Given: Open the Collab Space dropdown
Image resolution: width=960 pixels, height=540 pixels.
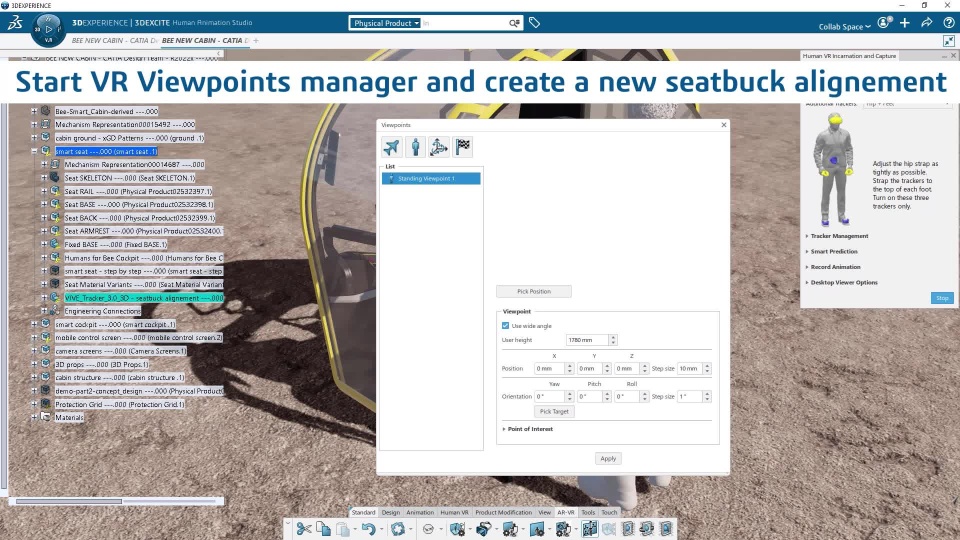Looking at the screenshot, I should pos(844,26).
